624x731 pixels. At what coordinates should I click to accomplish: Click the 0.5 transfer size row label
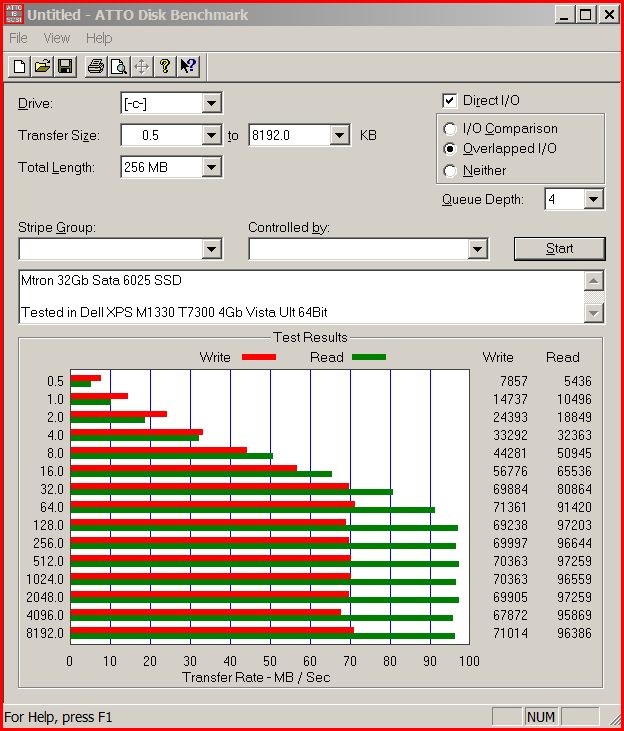click(55, 381)
